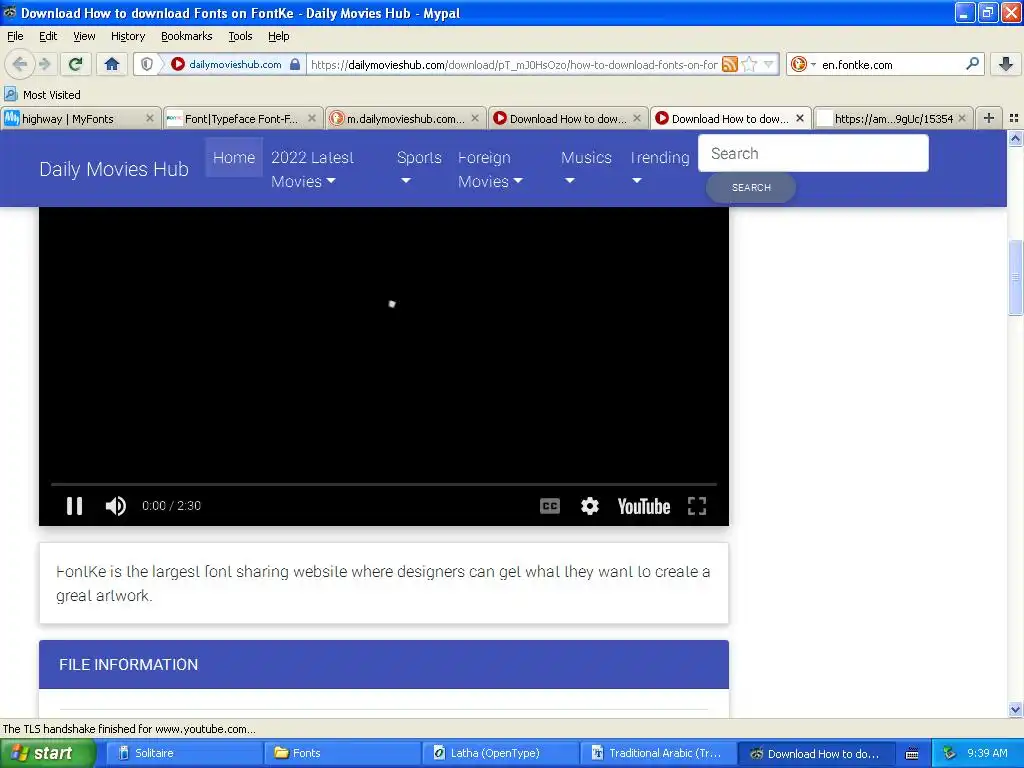Open the address bar history dropdown arrow
Image resolution: width=1024 pixels, height=768 pixels.
[x=769, y=64]
